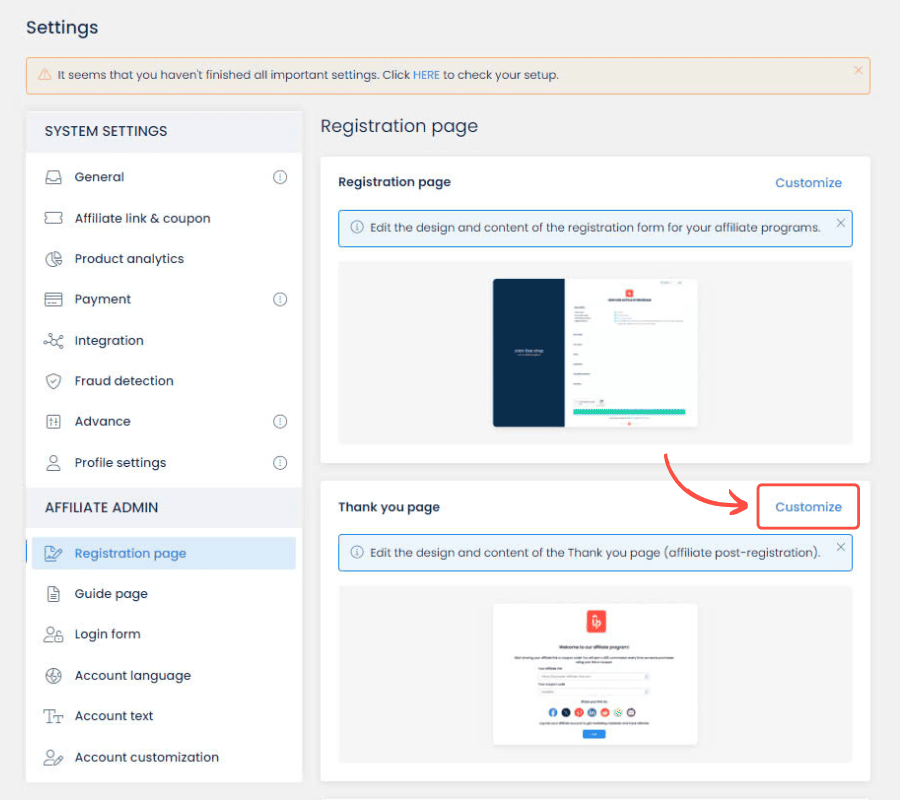900x800 pixels.
Task: Go to Login form settings
Action: tap(164, 634)
